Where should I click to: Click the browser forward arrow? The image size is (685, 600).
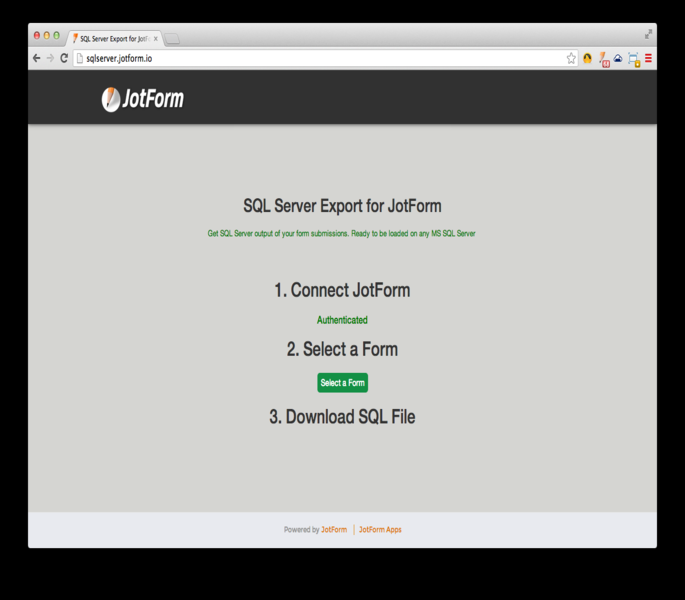pos(51,58)
